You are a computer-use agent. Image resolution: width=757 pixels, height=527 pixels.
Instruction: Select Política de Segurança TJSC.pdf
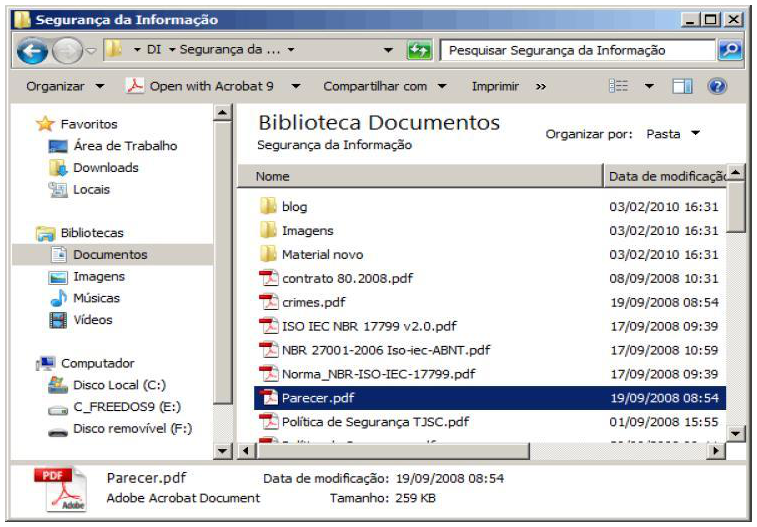364,422
